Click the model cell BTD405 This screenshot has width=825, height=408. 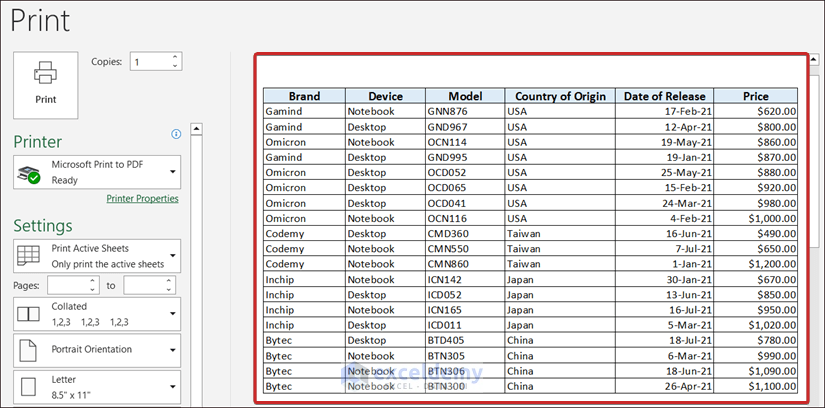pyautogui.click(x=465, y=341)
